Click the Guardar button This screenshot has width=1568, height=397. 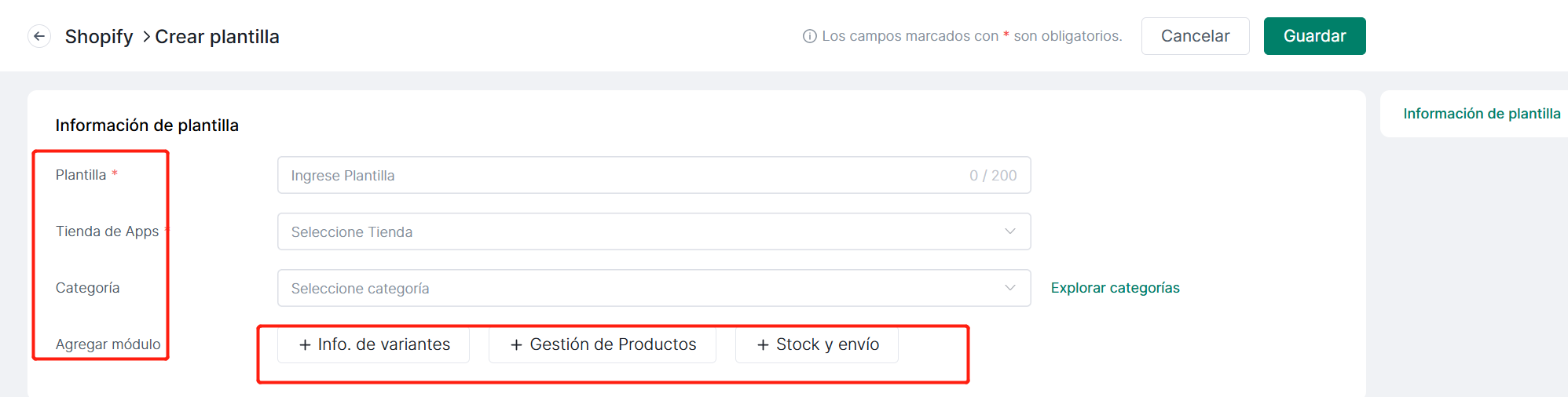[x=1315, y=36]
